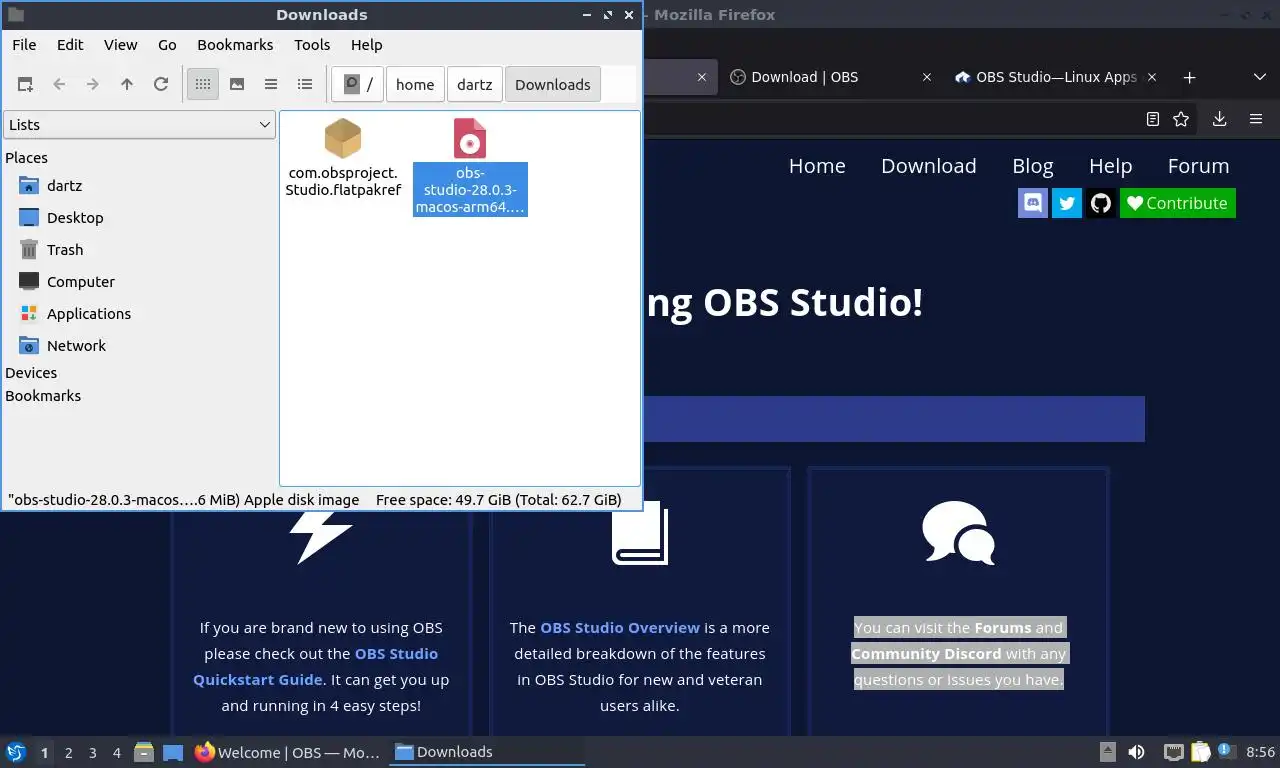The height and width of the screenshot is (768, 1280).
Task: Open the File menu
Action: coord(24,45)
